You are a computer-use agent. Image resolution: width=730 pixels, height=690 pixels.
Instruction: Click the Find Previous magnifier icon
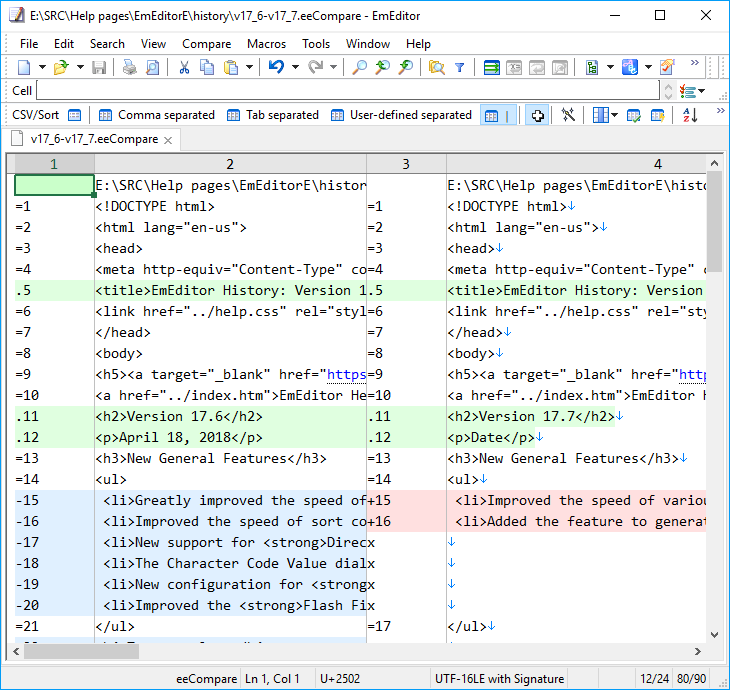pyautogui.click(x=382, y=67)
